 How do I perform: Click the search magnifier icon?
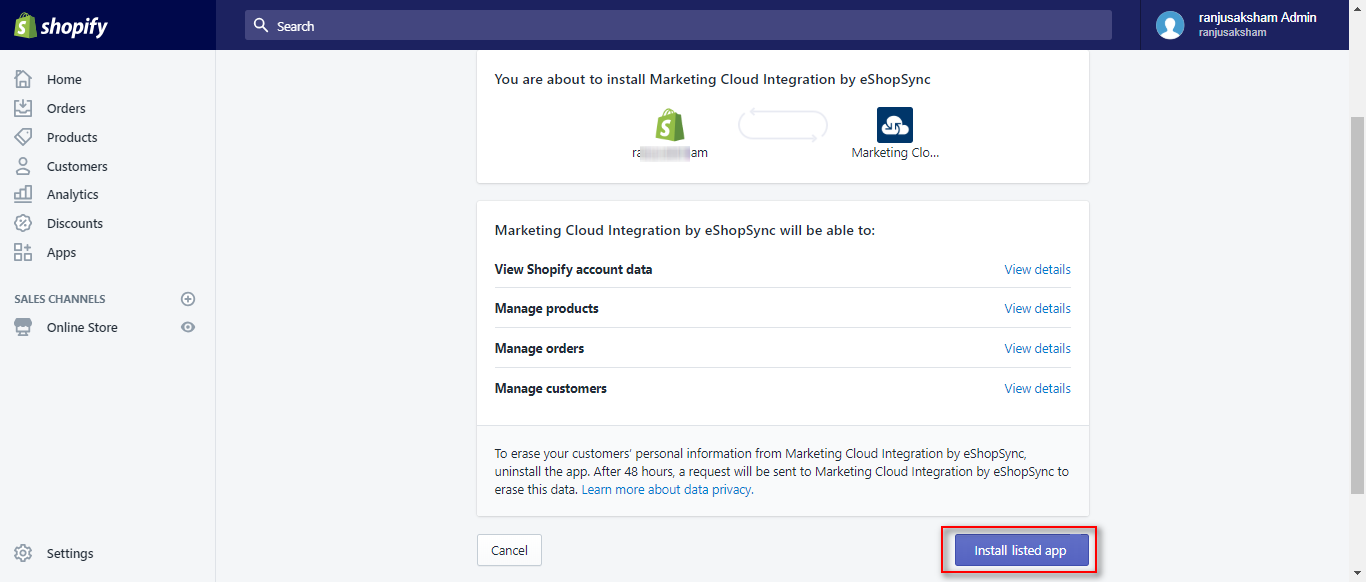click(261, 26)
